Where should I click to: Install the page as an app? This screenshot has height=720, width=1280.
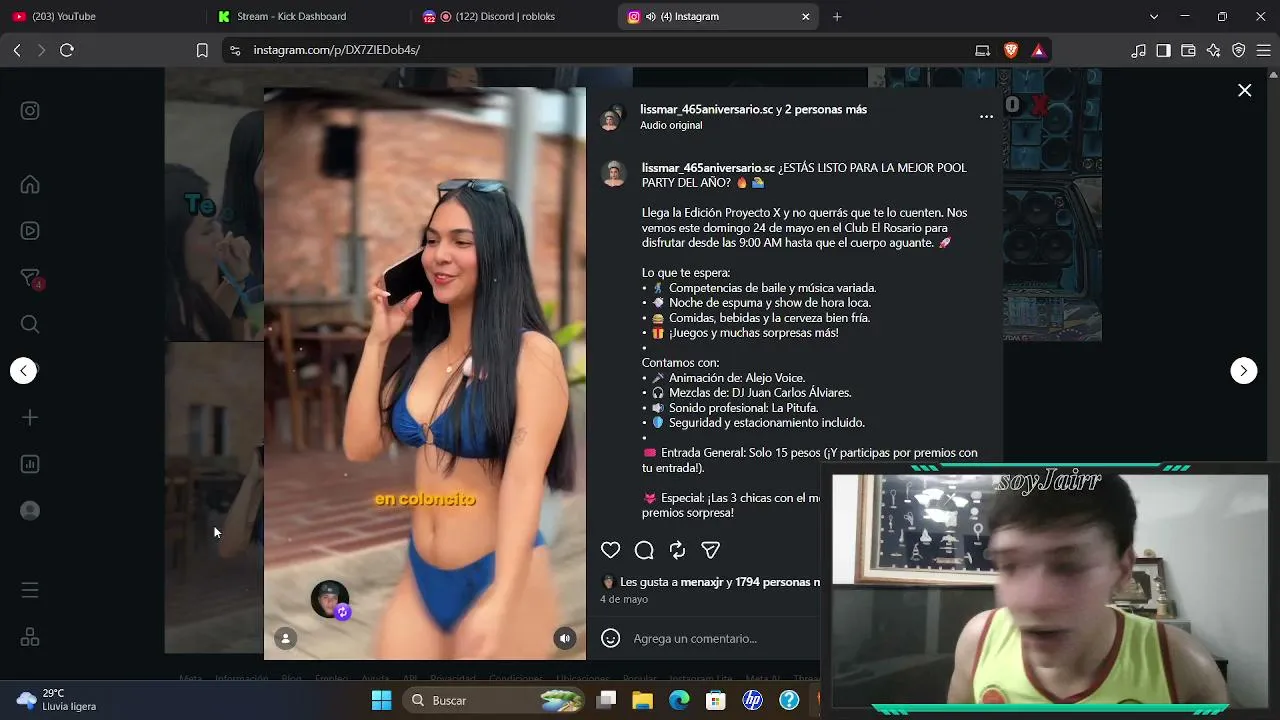point(982,50)
